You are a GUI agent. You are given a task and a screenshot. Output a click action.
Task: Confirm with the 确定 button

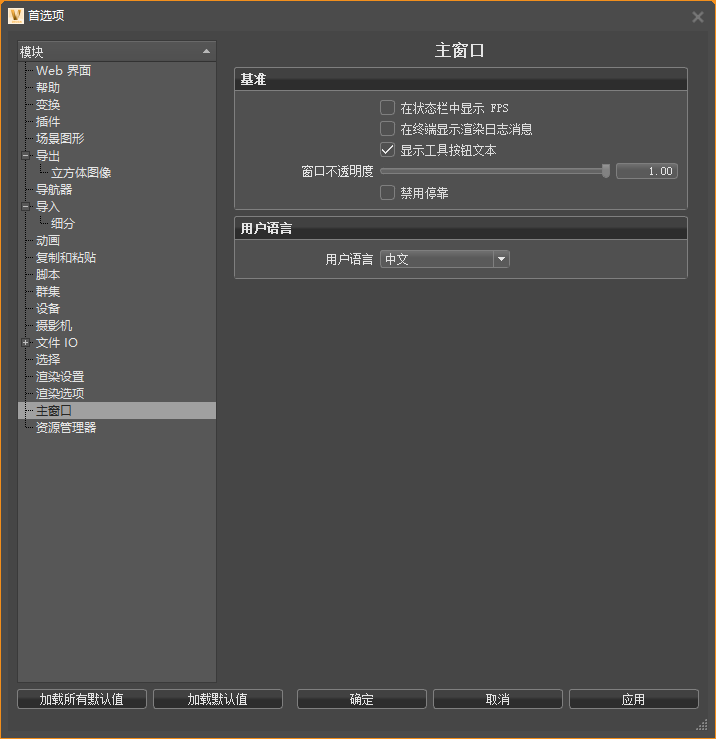coord(362,699)
